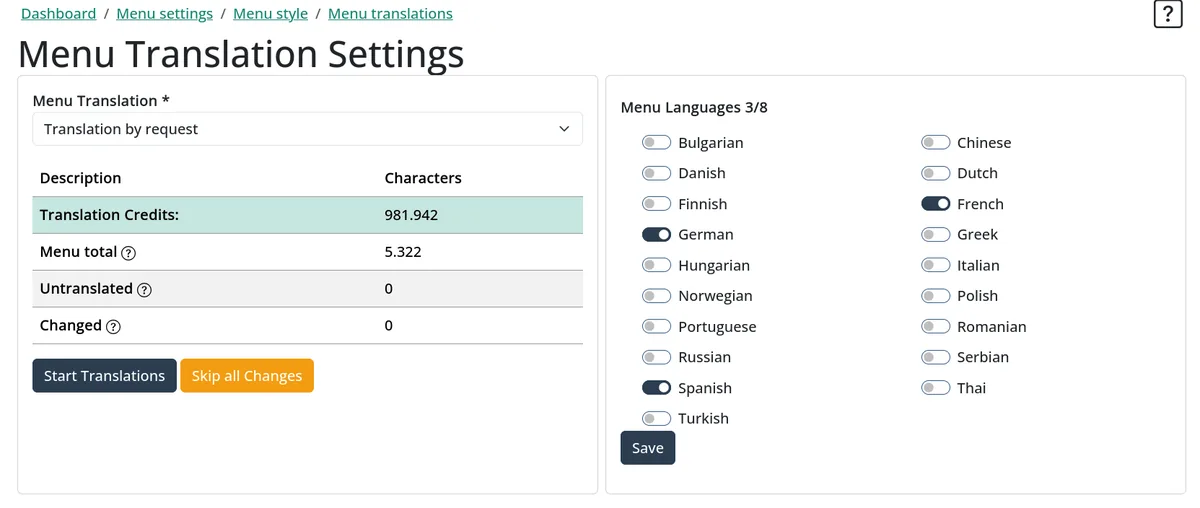Click the Menu Translation * field label
The image size is (1200, 508).
[x=101, y=101]
